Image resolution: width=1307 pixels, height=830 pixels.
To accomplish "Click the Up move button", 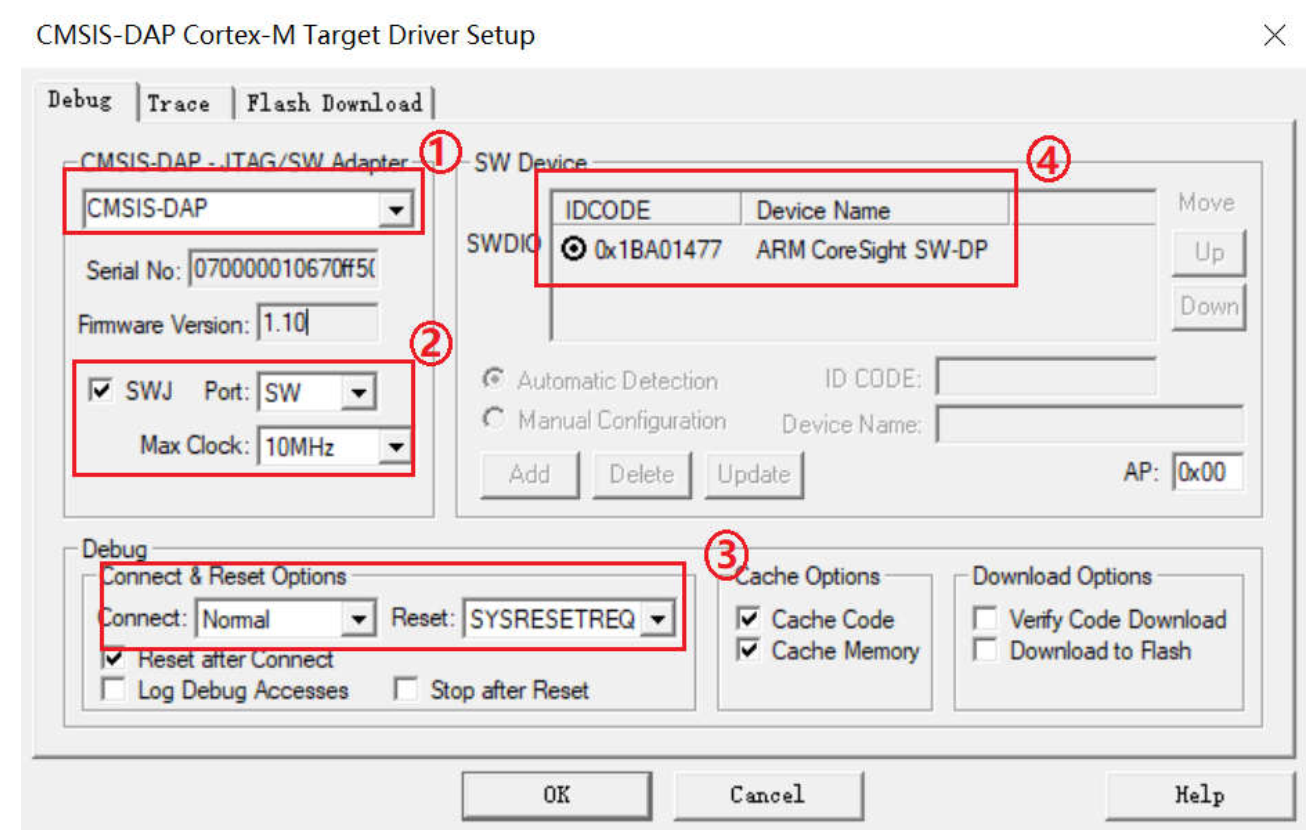I will [x=1208, y=253].
